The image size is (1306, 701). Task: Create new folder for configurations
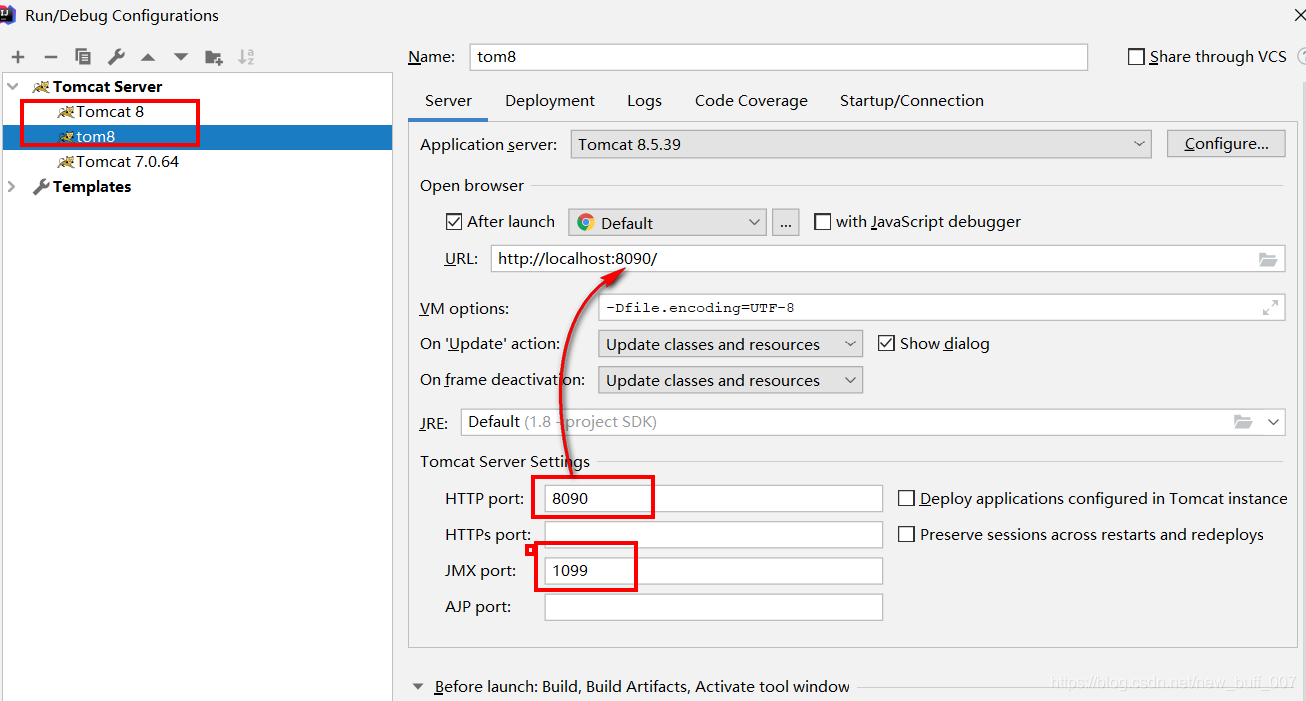point(214,57)
